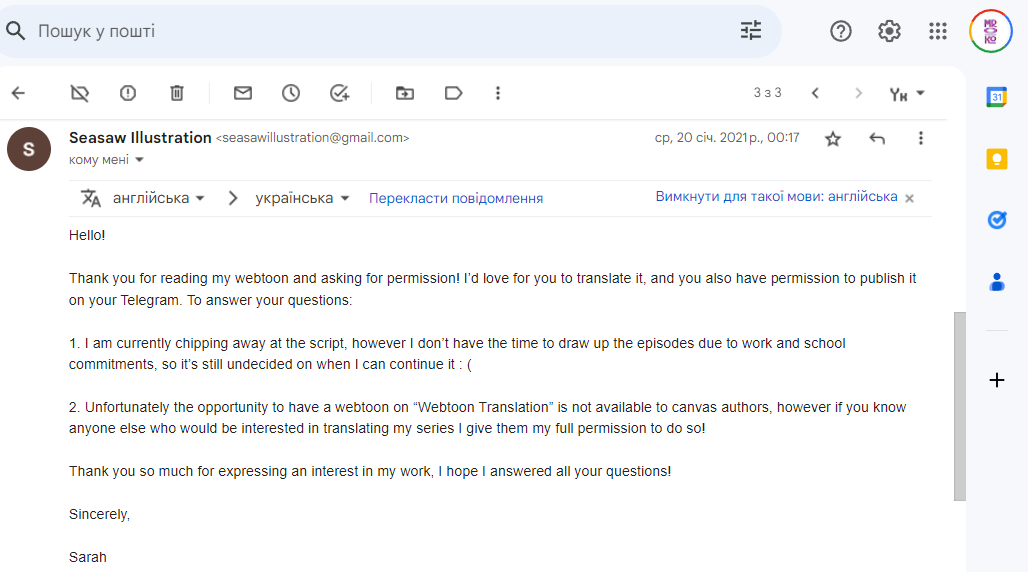Image resolution: width=1028 pixels, height=572 pixels.
Task: Open the Google apps grid
Action: 938,31
